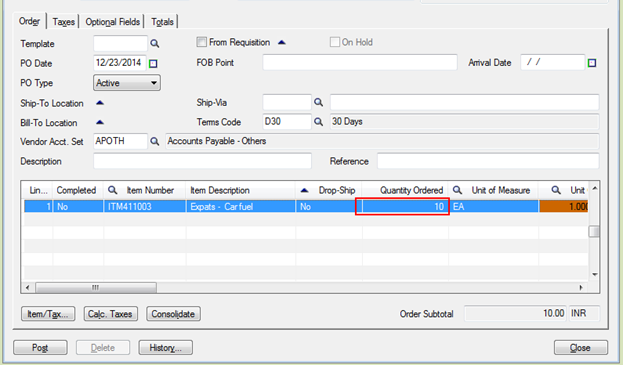Zoom the From Requisition arrow
Viewport: 623px width, 365px height.
[282, 42]
